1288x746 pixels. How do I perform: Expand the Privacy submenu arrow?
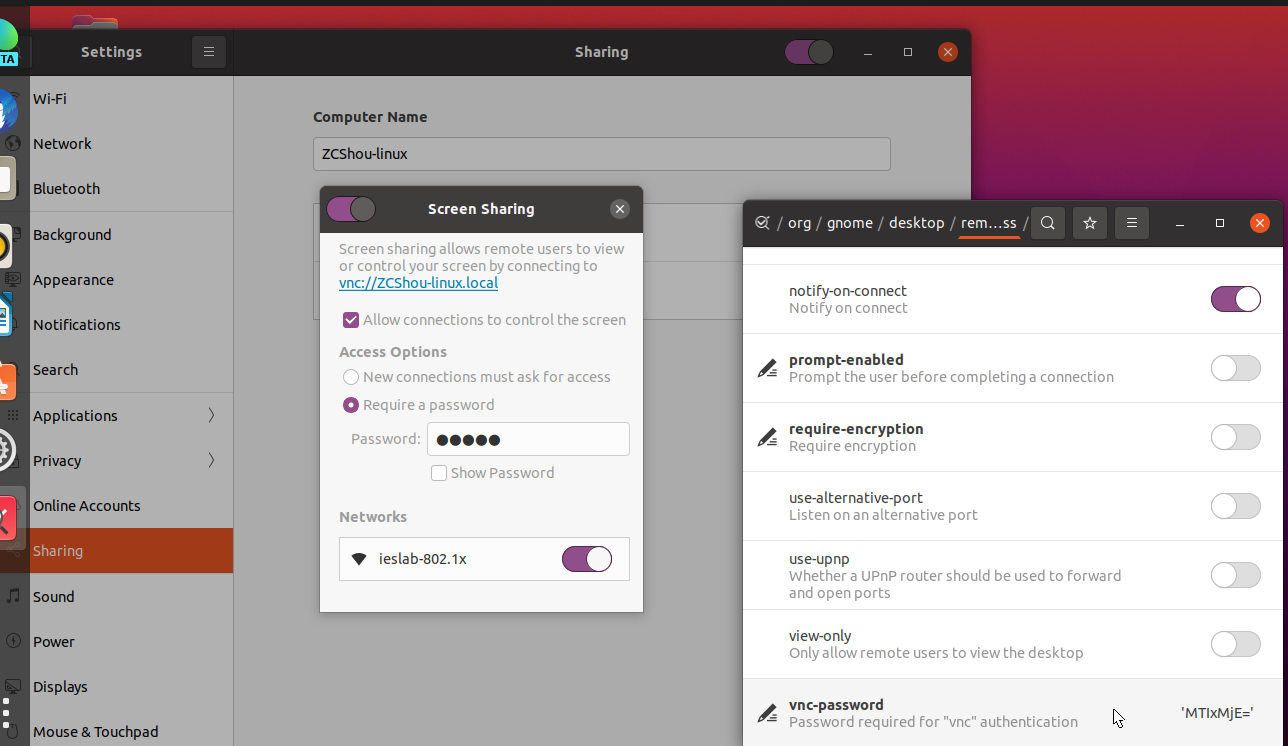211,460
